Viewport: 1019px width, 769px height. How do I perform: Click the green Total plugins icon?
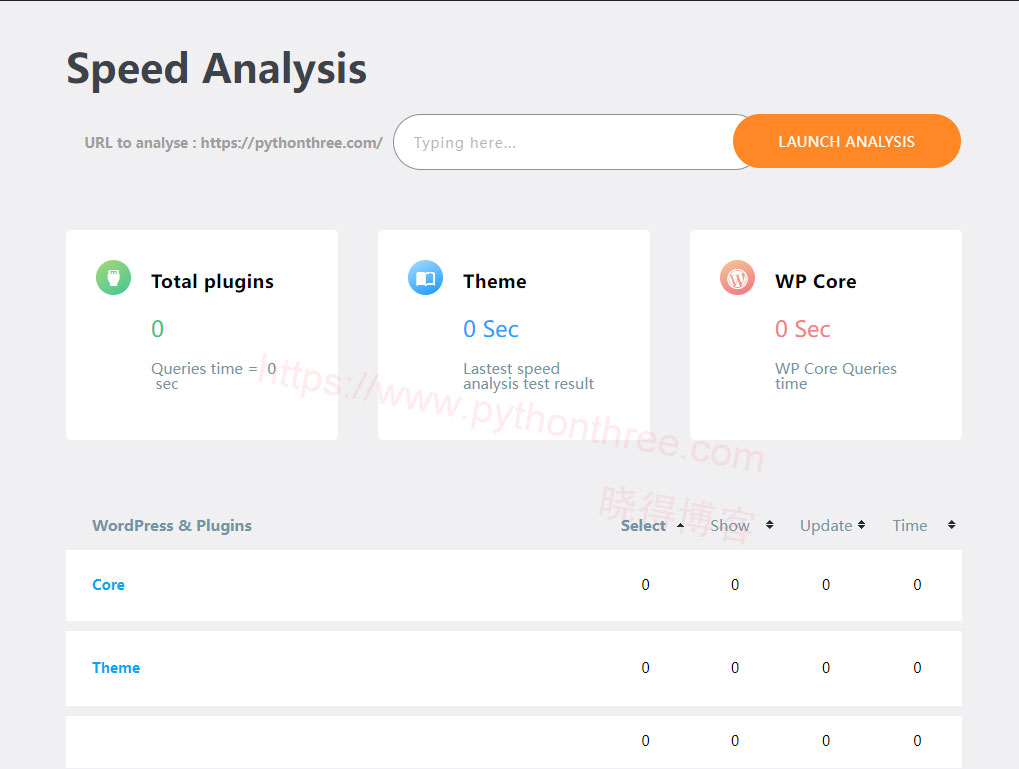tap(114, 278)
